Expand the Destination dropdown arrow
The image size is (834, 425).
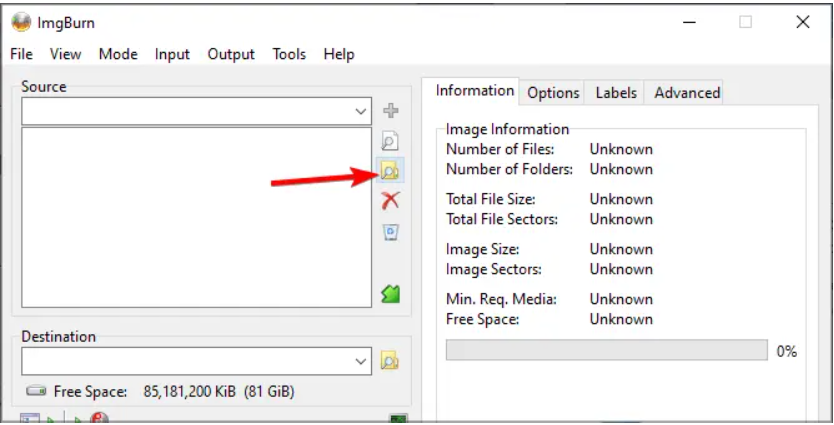click(x=361, y=360)
